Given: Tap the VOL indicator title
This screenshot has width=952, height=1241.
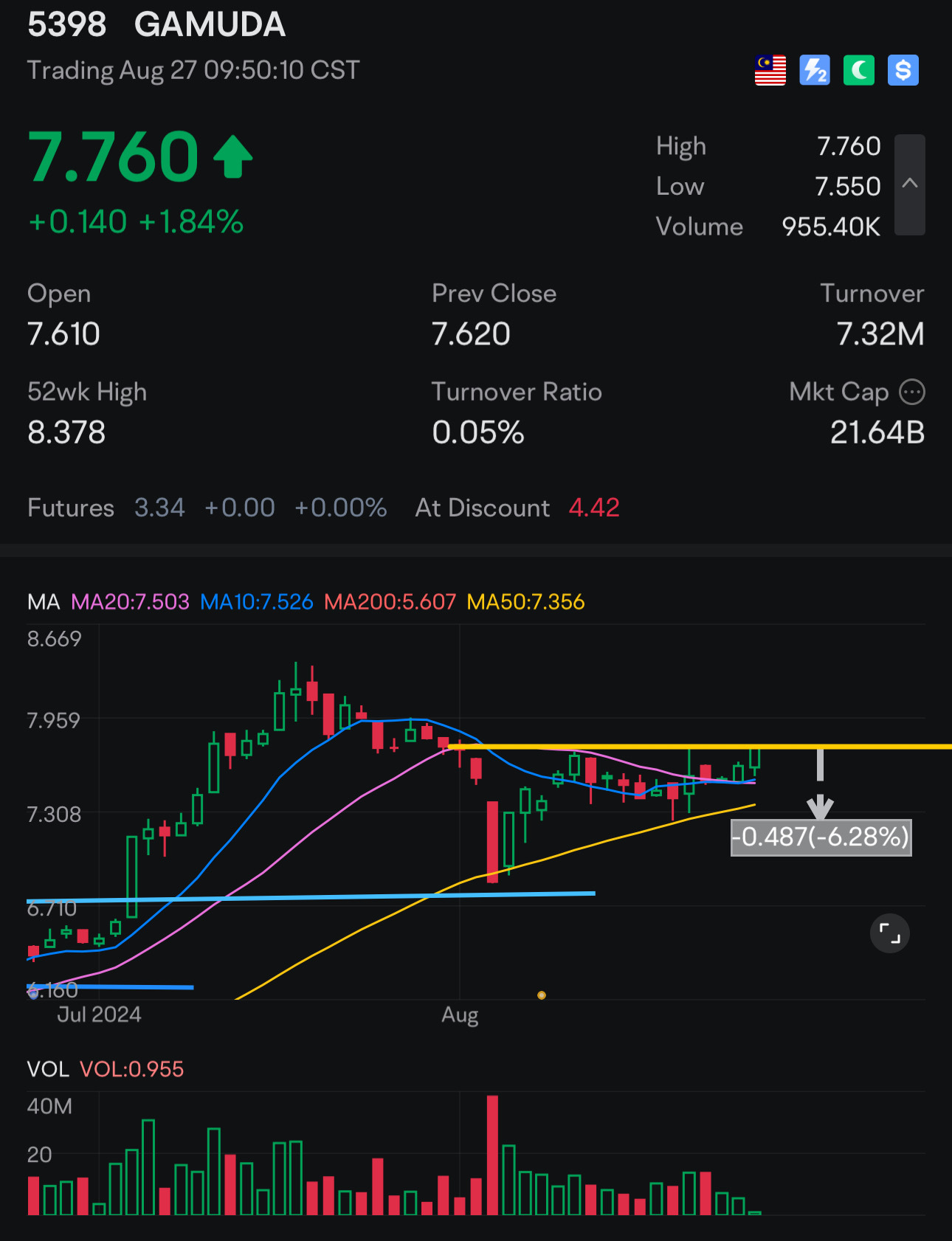Looking at the screenshot, I should (x=47, y=1069).
